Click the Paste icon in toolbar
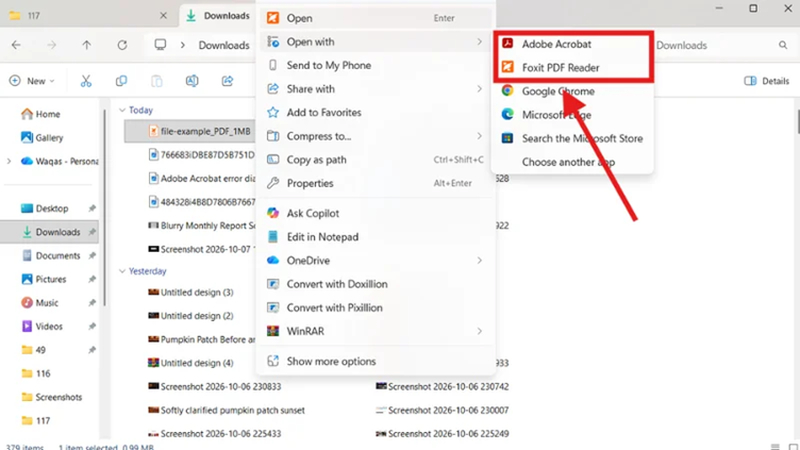Image resolution: width=800 pixels, height=450 pixels. pos(157,81)
